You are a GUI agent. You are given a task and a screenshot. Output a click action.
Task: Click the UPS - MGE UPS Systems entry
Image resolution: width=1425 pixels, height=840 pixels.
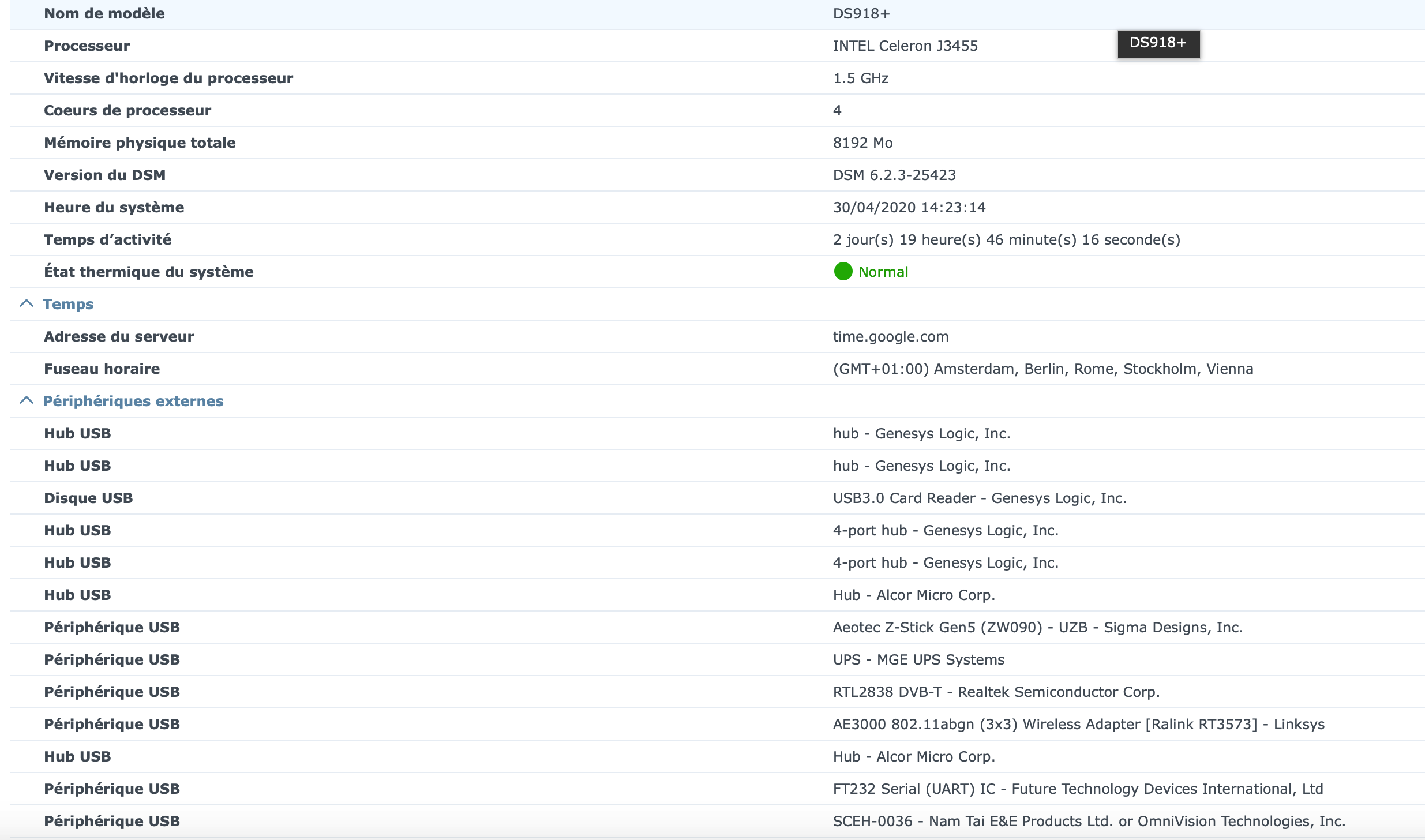coord(918,659)
